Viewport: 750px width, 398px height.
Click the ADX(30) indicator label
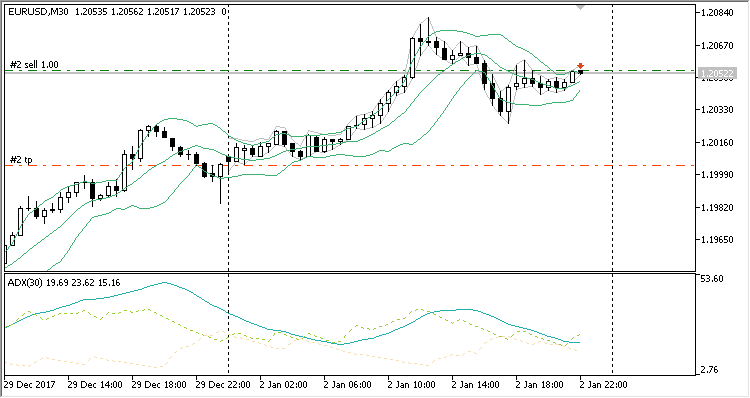[x=25, y=283]
